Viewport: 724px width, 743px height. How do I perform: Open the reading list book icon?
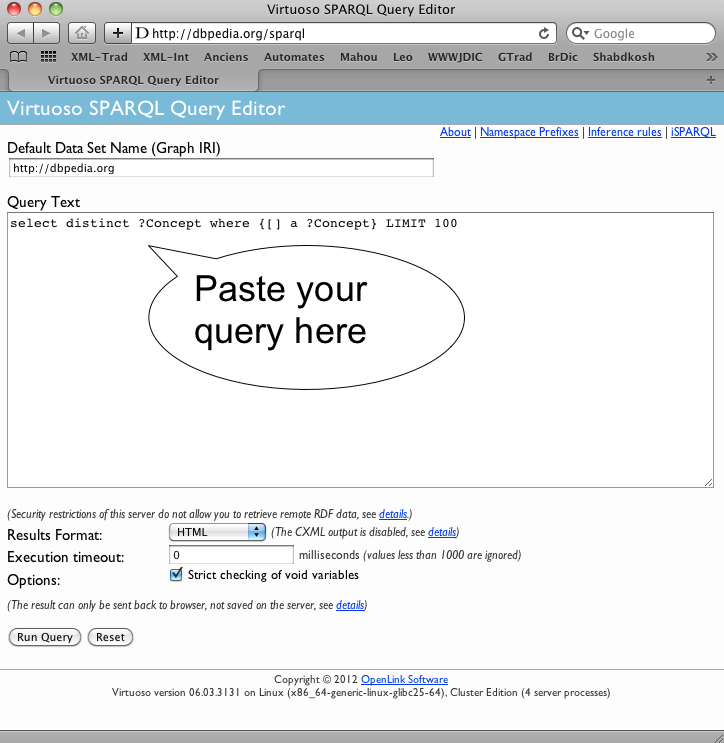click(x=18, y=57)
